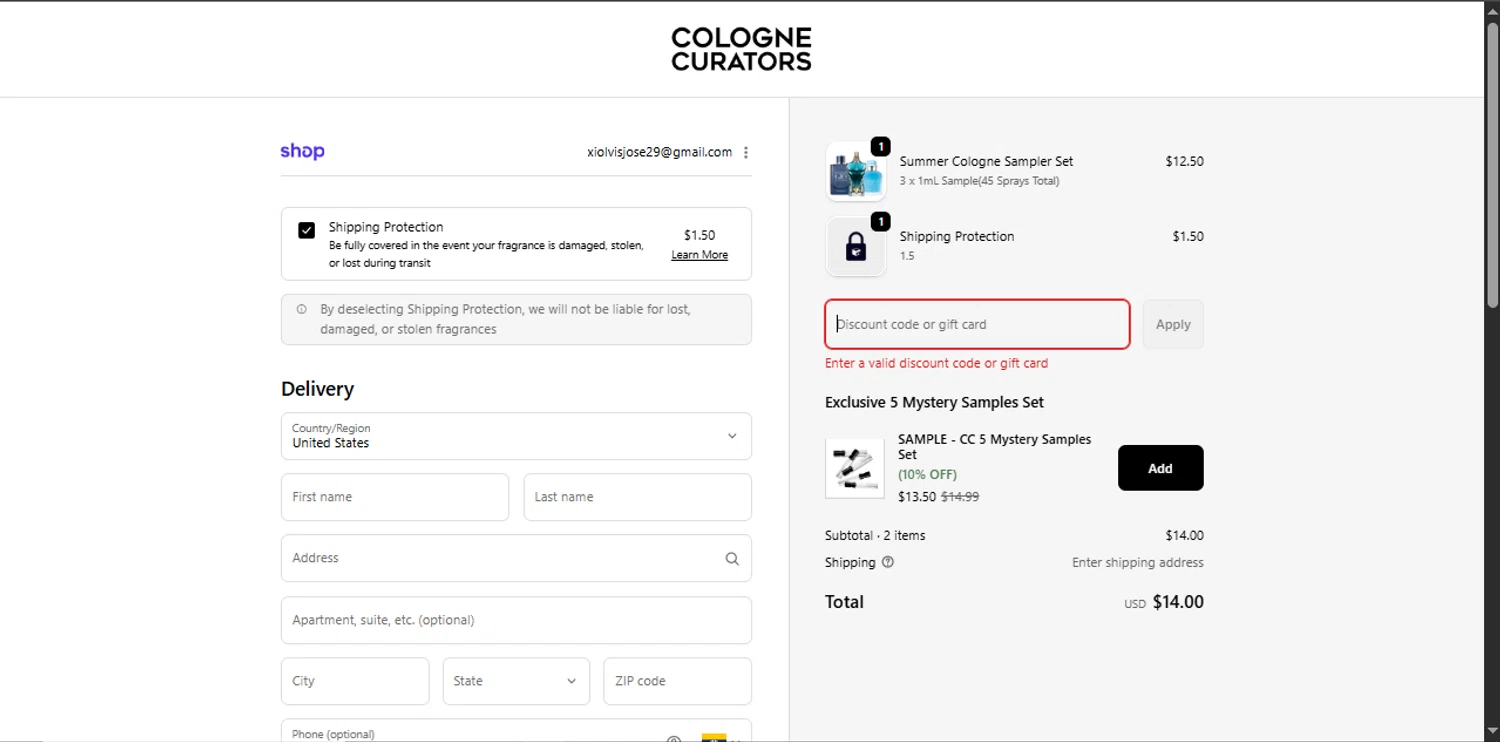Open the three-dot menu beside the email address

(746, 153)
